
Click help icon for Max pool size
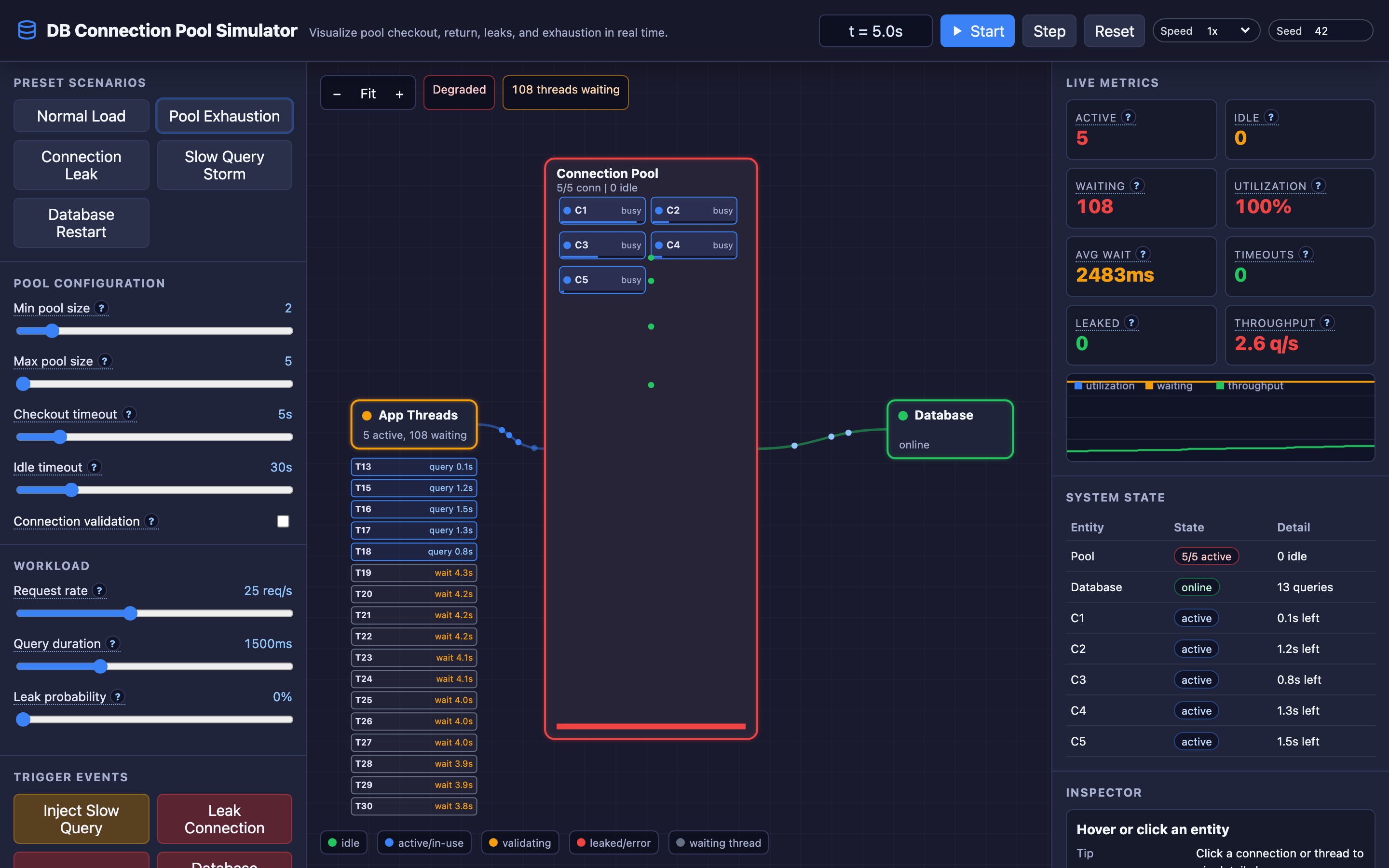(105, 361)
